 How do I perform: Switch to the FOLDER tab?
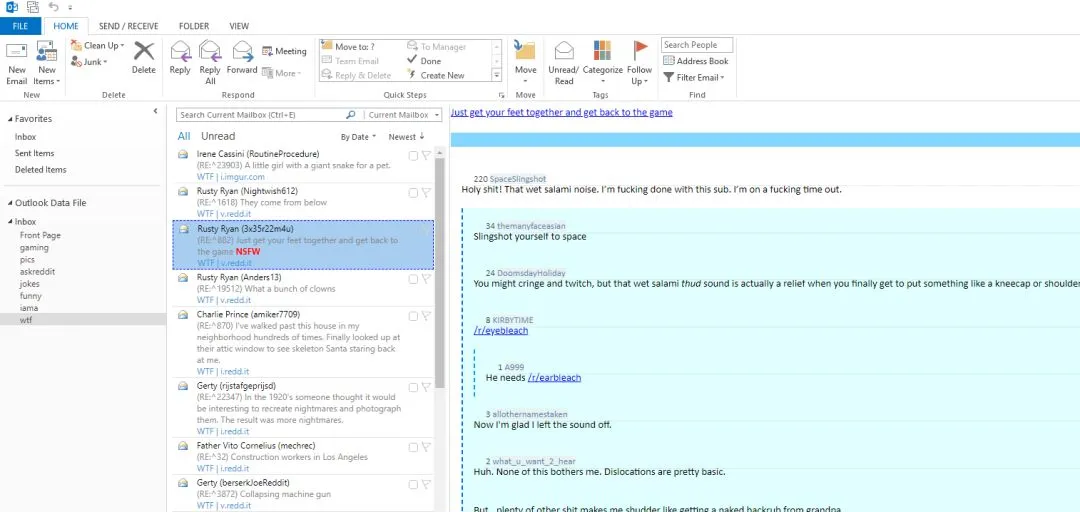[194, 26]
